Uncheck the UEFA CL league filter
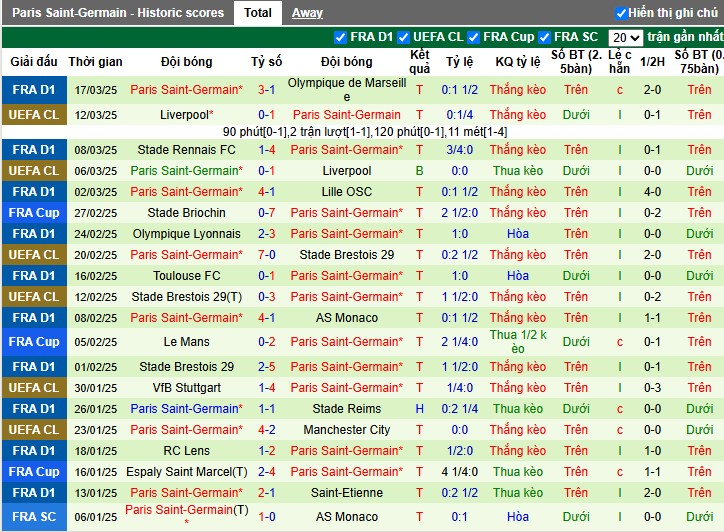 point(403,37)
